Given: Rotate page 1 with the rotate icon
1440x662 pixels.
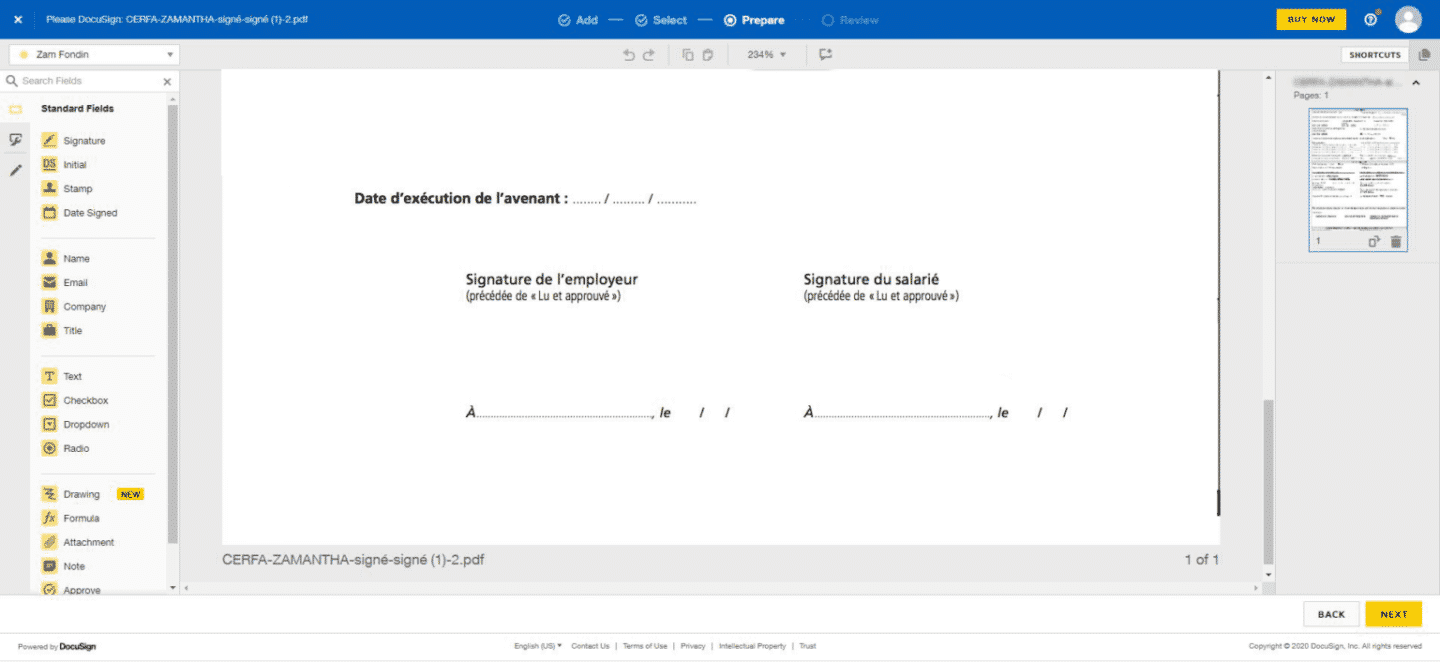Looking at the screenshot, I should point(1374,242).
